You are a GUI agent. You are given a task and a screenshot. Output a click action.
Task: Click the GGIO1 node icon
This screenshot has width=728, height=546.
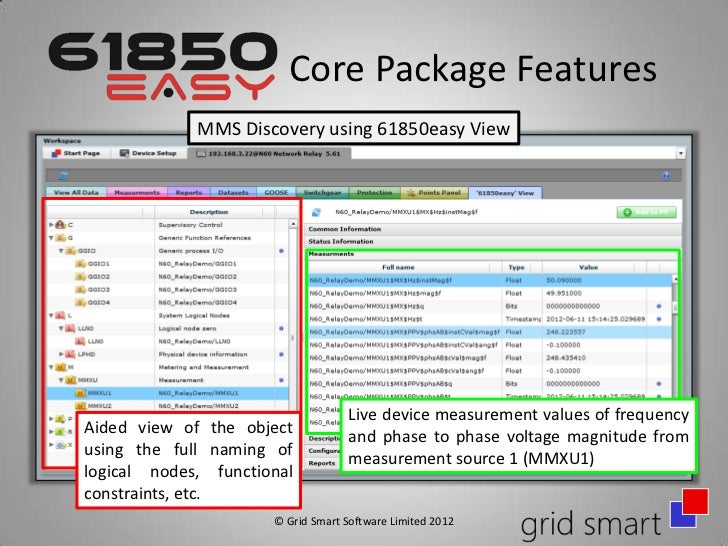80,264
